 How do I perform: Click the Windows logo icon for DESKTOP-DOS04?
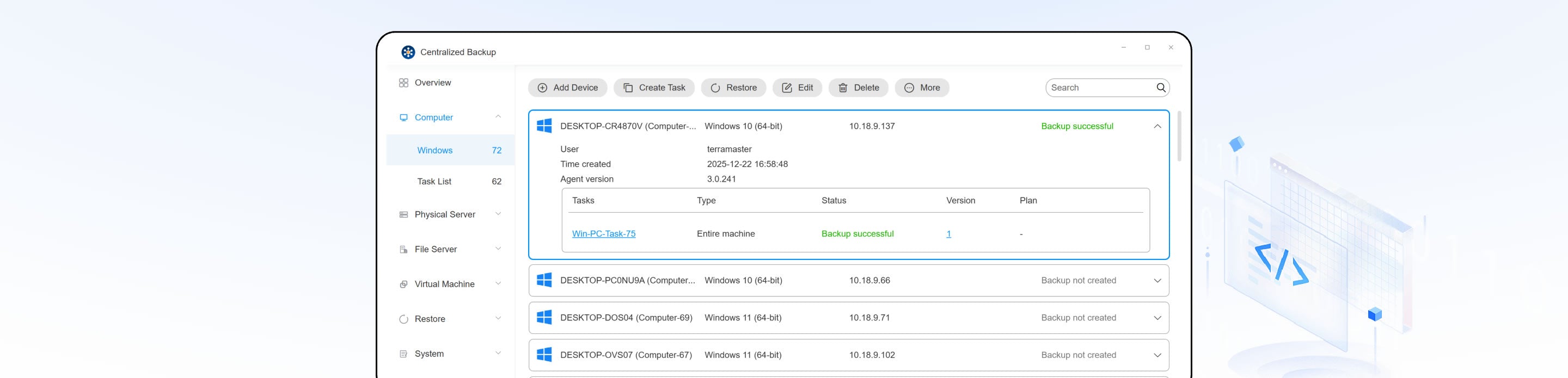(544, 318)
